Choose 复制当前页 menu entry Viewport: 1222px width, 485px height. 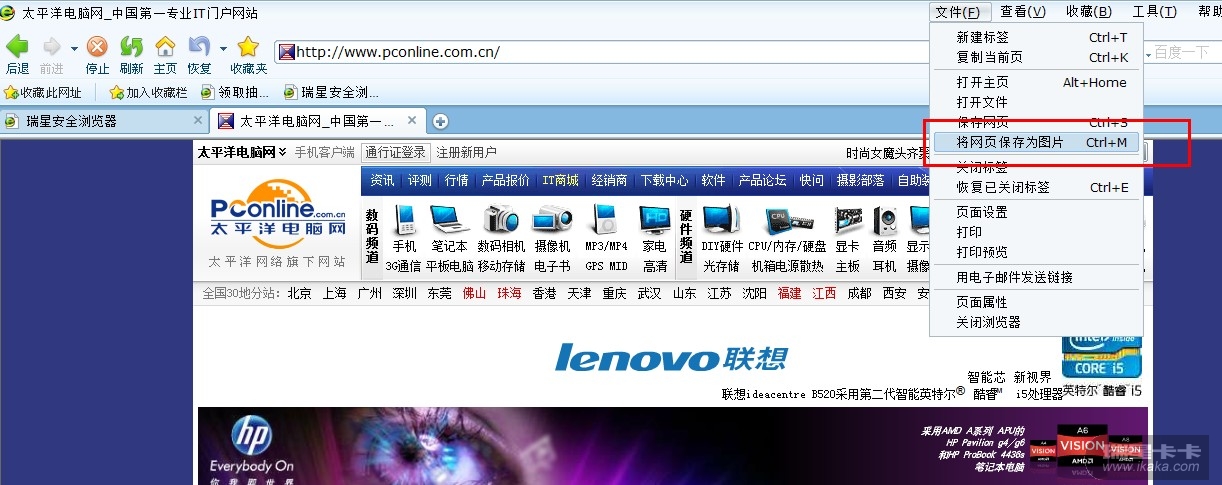pos(1036,58)
